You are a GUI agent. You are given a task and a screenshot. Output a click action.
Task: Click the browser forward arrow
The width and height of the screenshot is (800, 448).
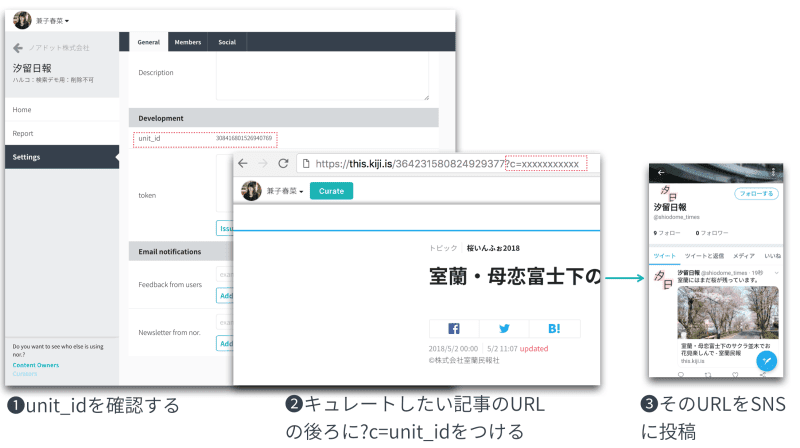click(263, 163)
